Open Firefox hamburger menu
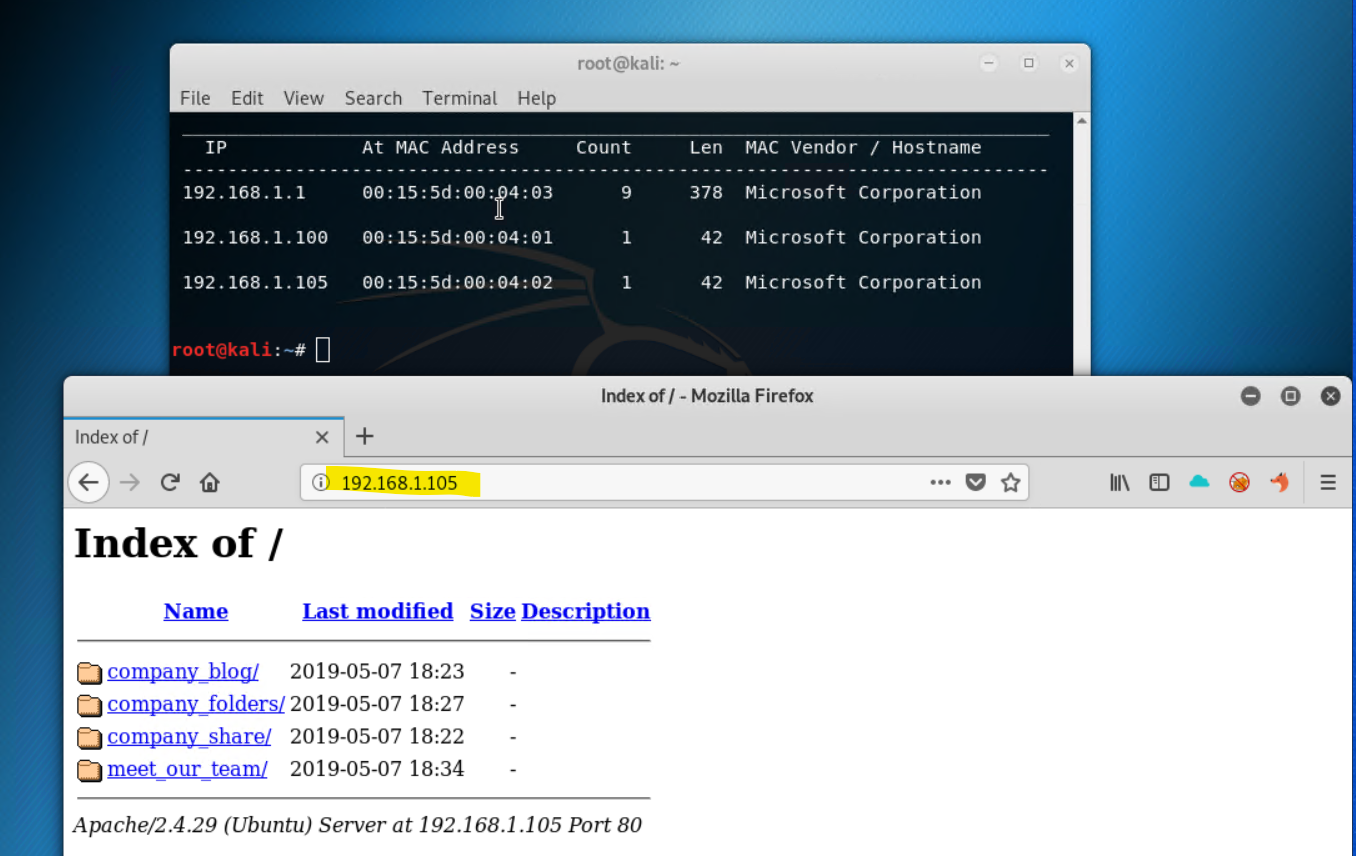Viewport: 1356px width, 856px height. pyautogui.click(x=1328, y=483)
